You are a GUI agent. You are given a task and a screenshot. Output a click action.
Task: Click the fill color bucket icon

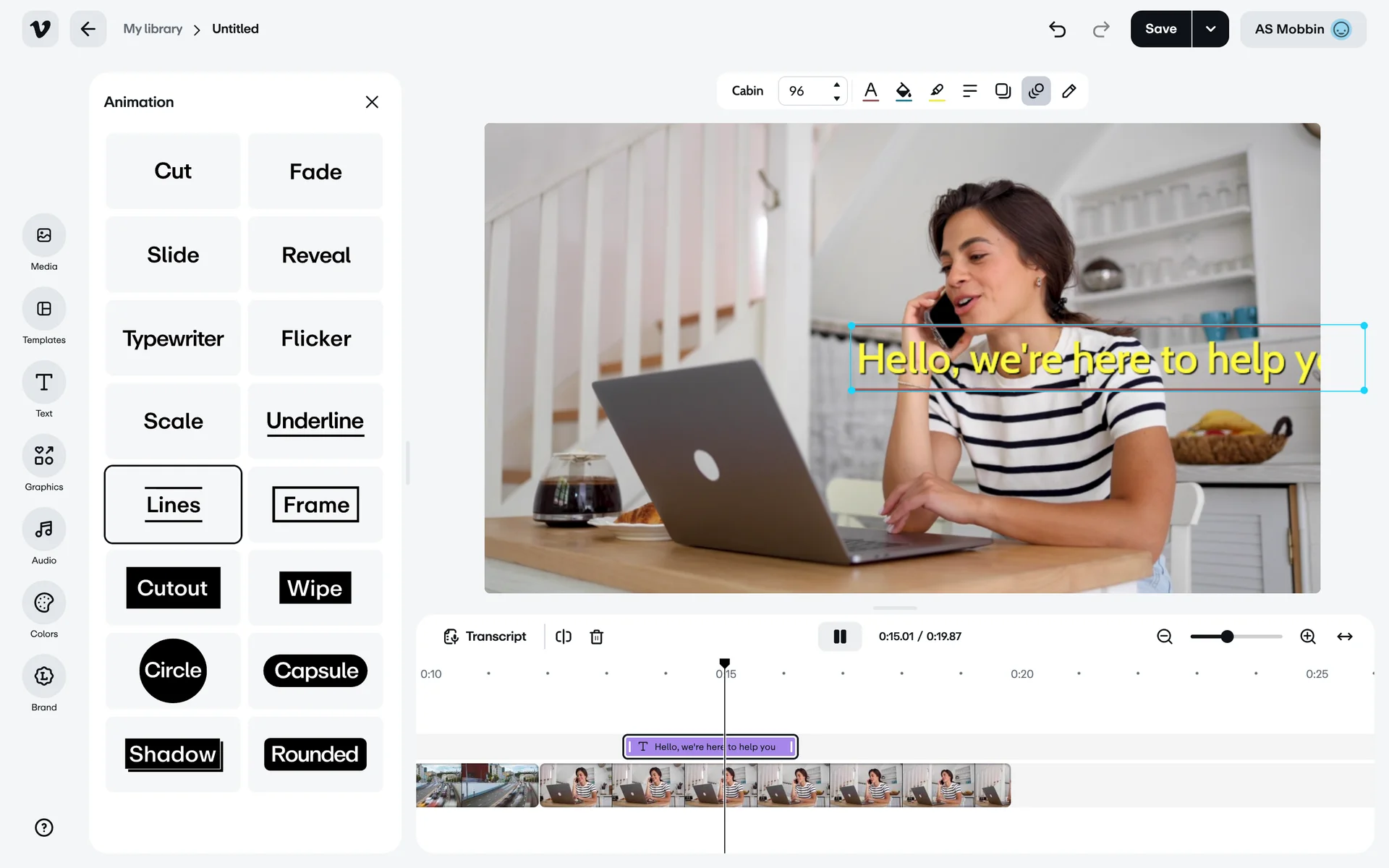pos(904,91)
